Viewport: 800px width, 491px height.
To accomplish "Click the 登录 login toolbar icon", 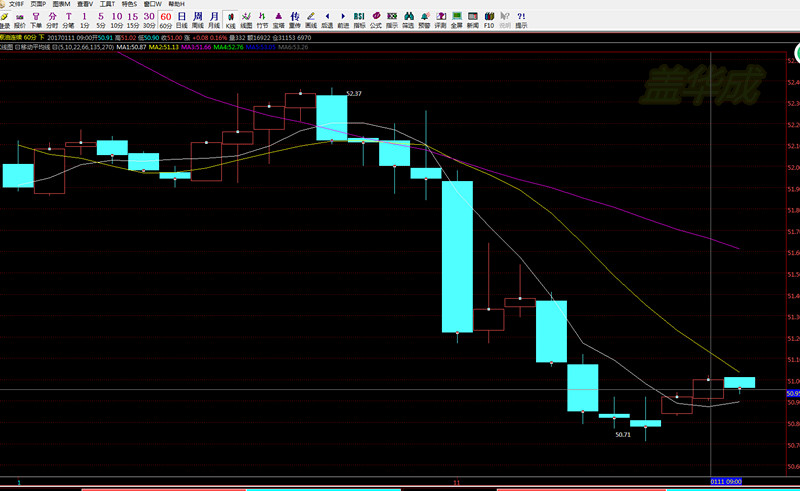I will 4,20.
